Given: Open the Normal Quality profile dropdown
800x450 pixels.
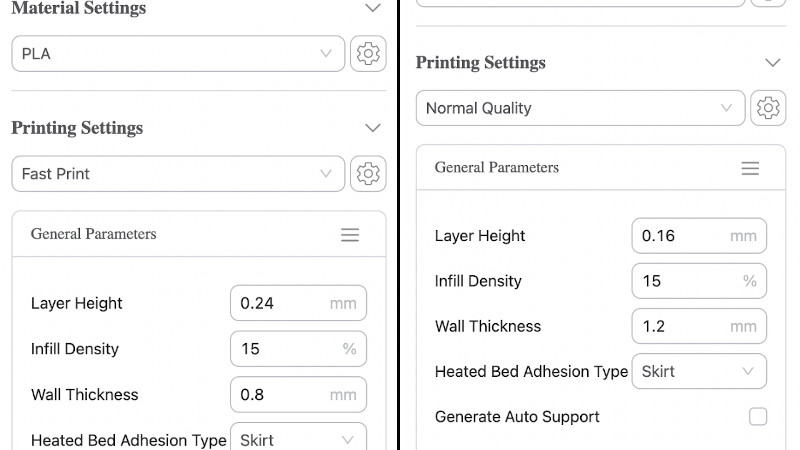Looking at the screenshot, I should (580, 108).
